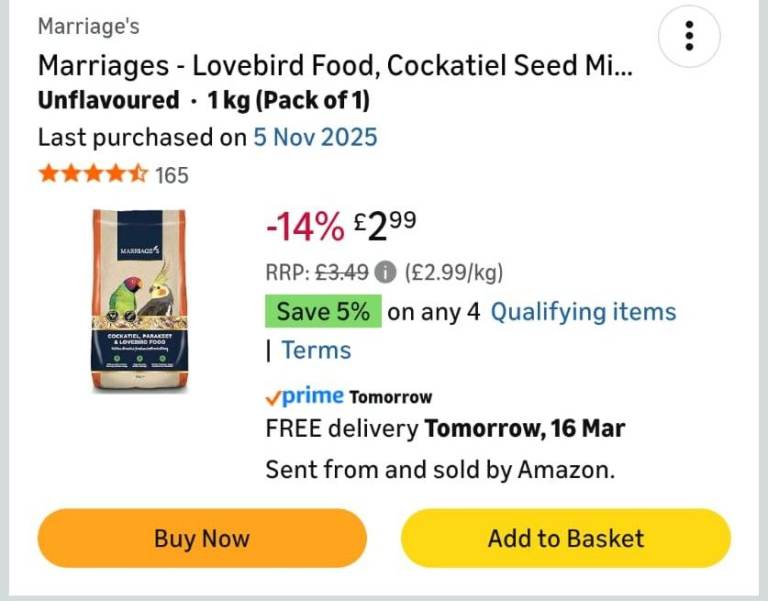768x601 pixels.
Task: Open the three-dot more options menu
Action: coord(689,37)
